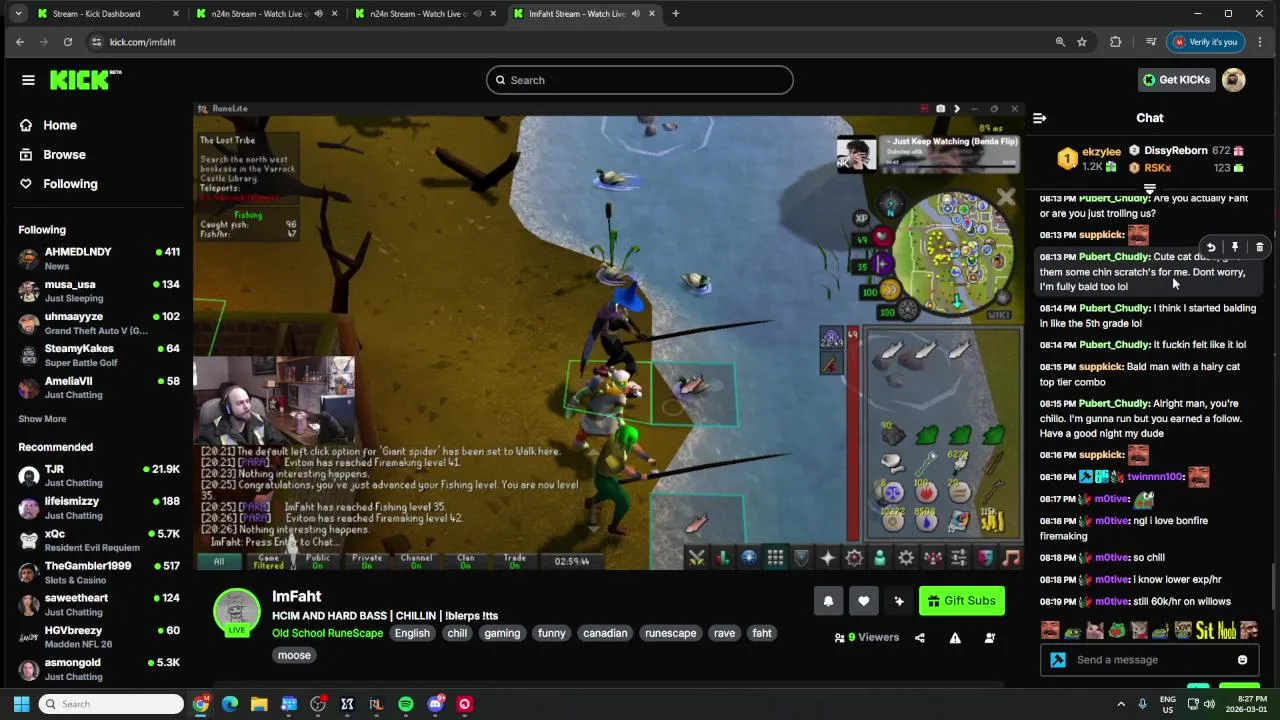Image resolution: width=1280 pixels, height=720 pixels.
Task: Click the Send a message field
Action: tap(1149, 660)
